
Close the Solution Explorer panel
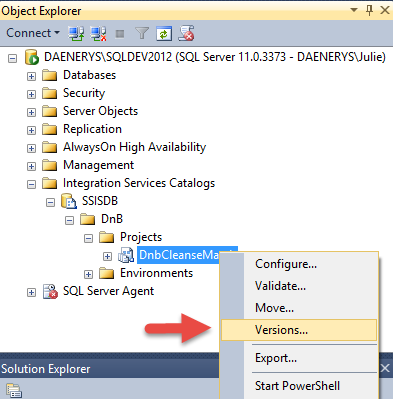click(385, 369)
